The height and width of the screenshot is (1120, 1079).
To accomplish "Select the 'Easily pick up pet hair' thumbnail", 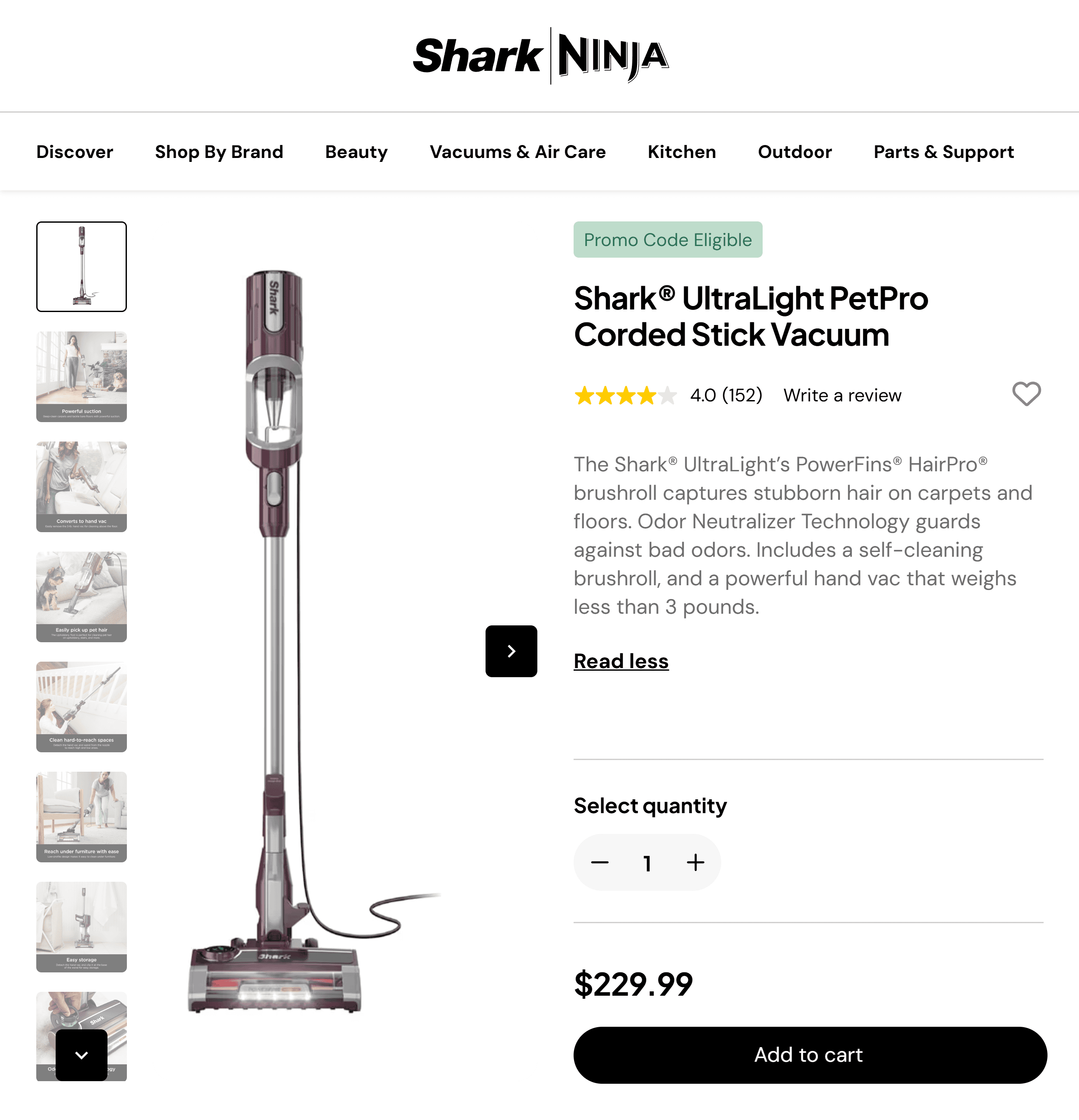I will pos(81,596).
